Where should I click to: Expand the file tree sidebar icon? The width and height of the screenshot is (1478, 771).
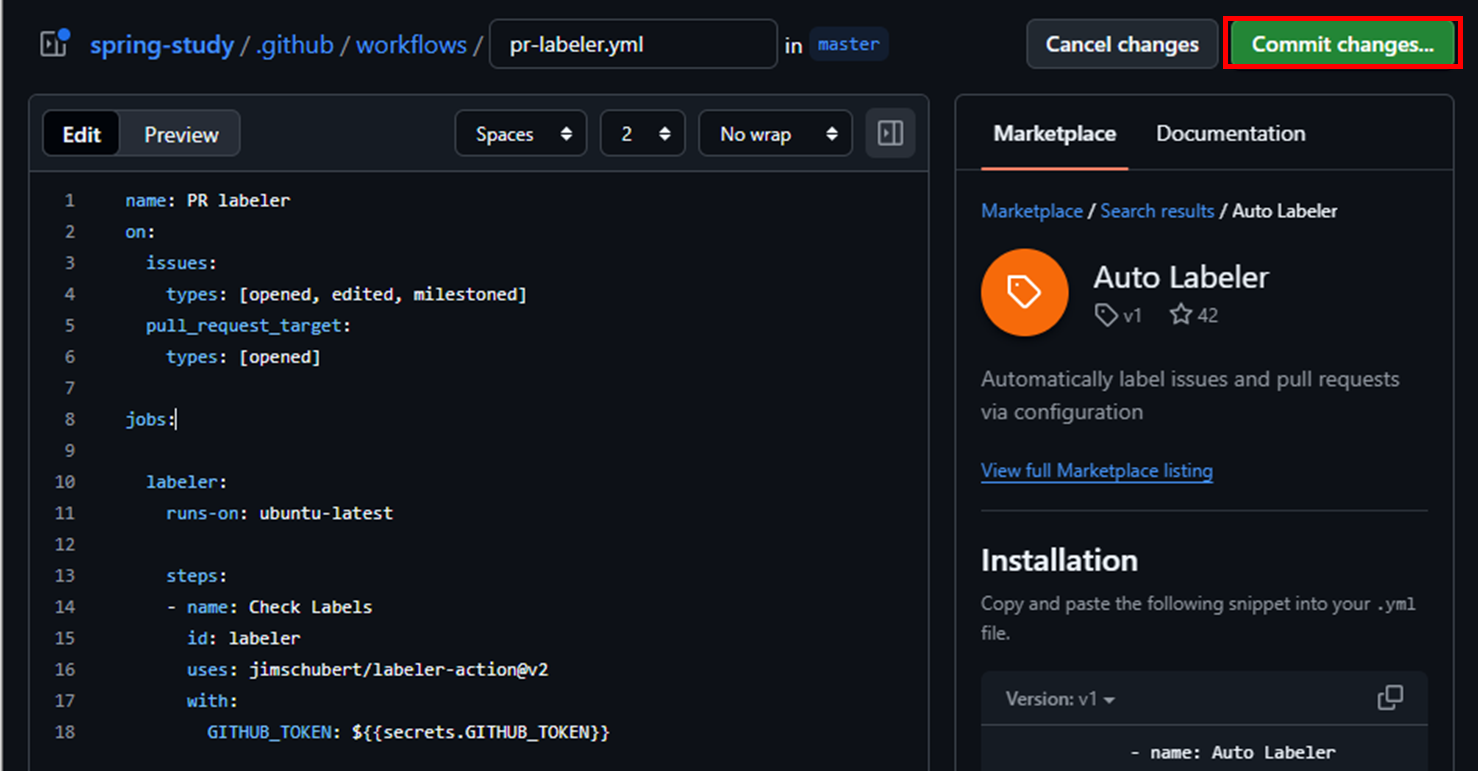54,44
